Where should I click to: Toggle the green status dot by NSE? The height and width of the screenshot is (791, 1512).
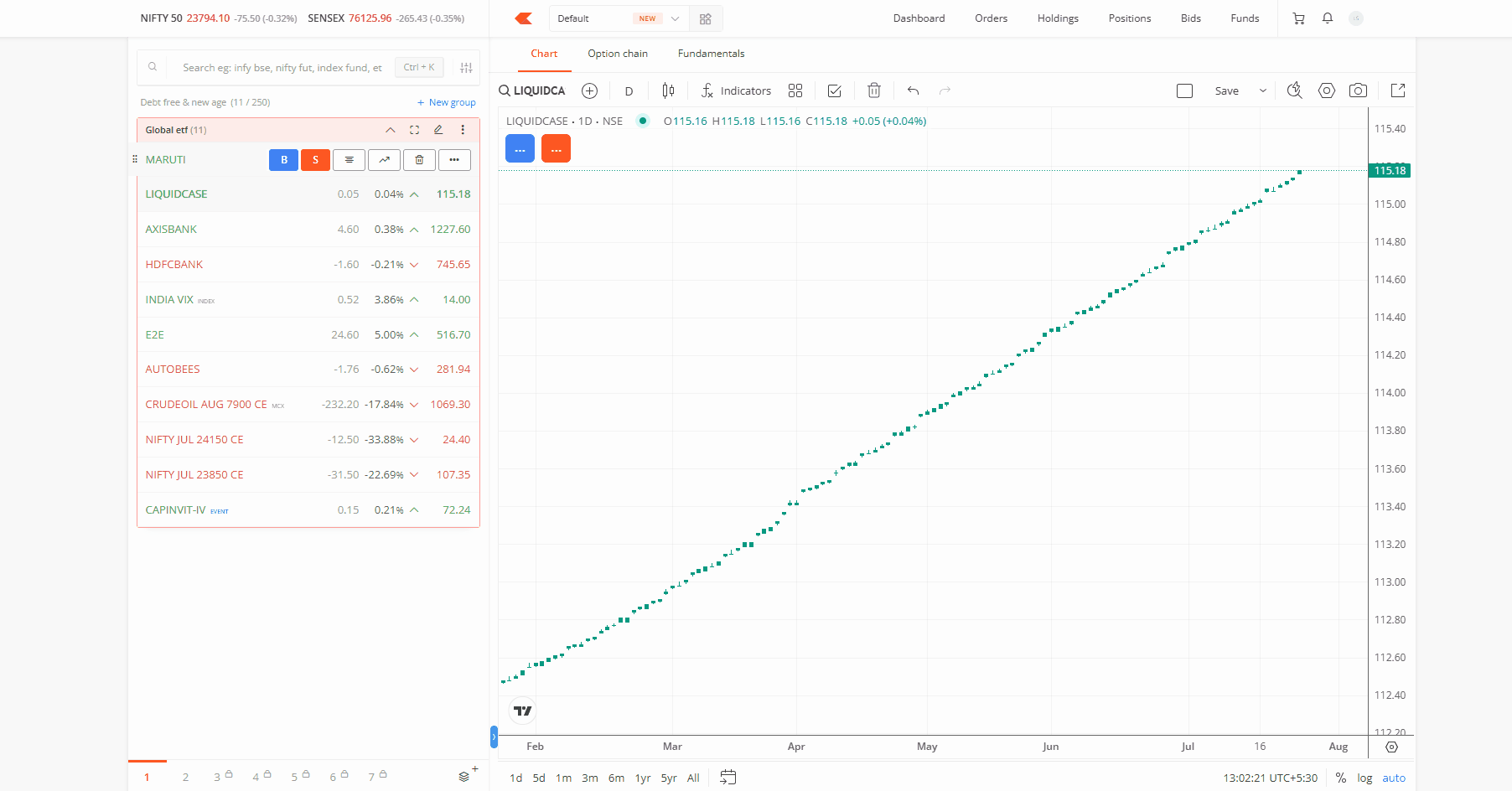[x=643, y=121]
